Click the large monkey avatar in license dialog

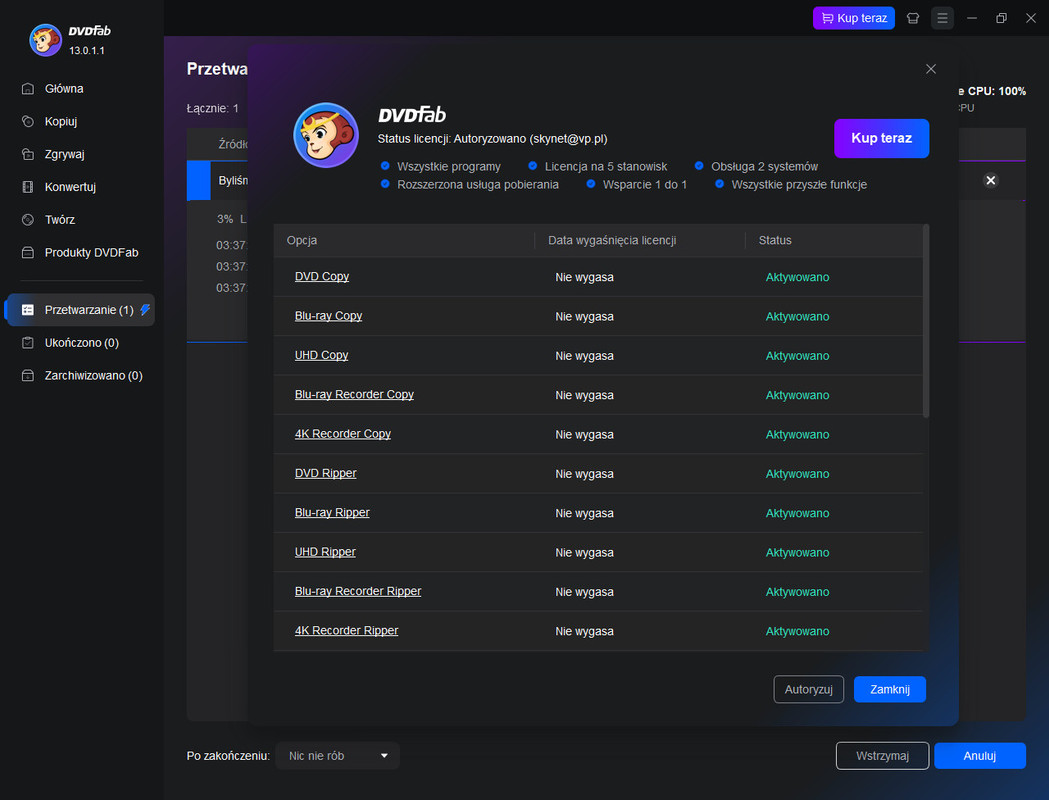pyautogui.click(x=326, y=135)
